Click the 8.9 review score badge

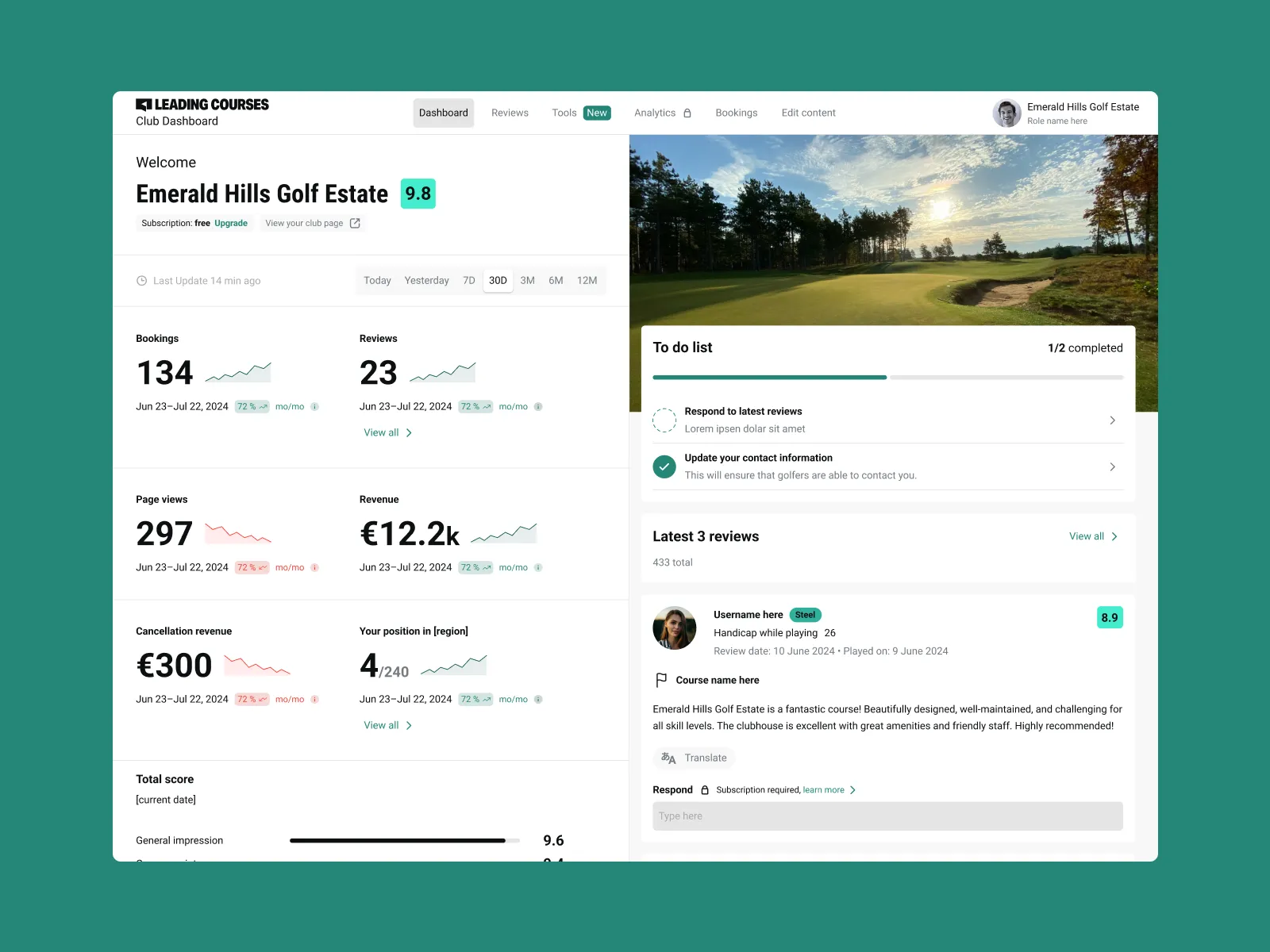click(x=1110, y=617)
